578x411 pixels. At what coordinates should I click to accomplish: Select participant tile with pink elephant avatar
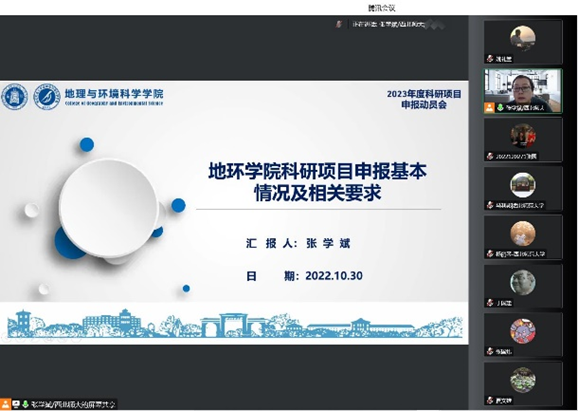tap(523, 335)
